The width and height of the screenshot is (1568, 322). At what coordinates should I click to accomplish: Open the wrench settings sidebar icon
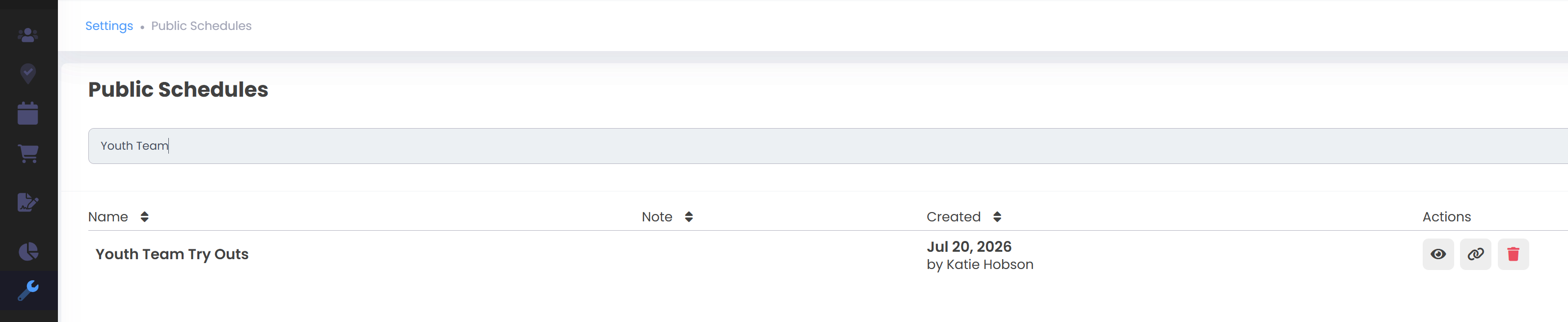click(x=28, y=291)
